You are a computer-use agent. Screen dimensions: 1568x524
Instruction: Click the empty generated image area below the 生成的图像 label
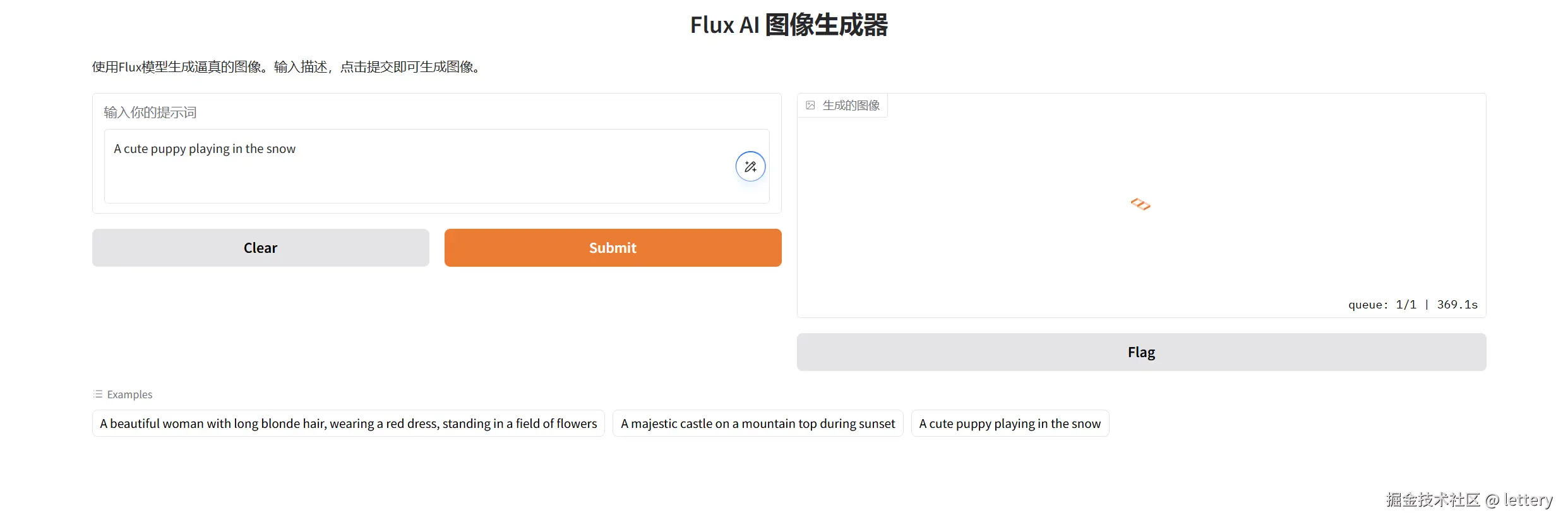1010,253
